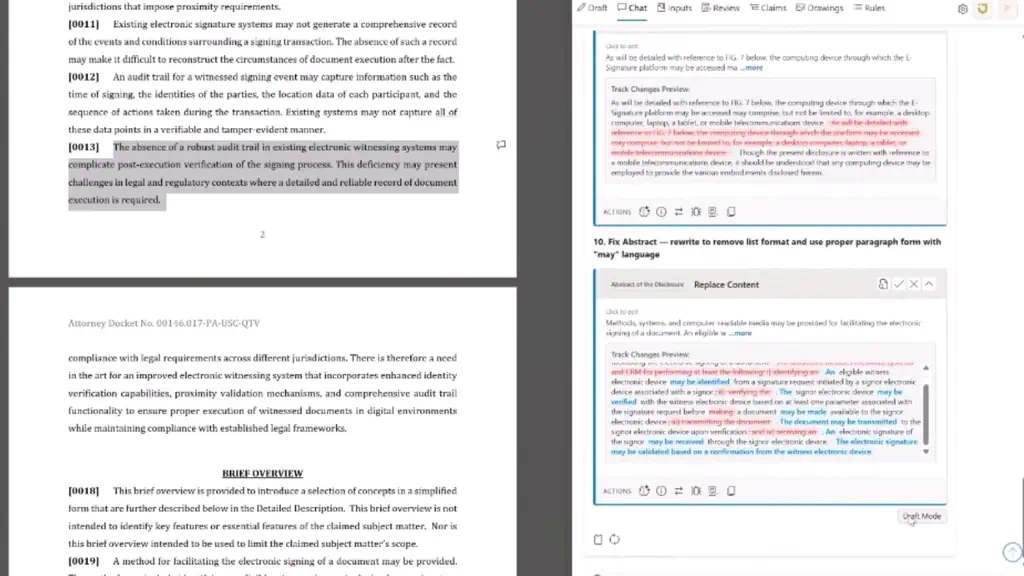
Task: Open the Rules tab
Action: [x=869, y=8]
